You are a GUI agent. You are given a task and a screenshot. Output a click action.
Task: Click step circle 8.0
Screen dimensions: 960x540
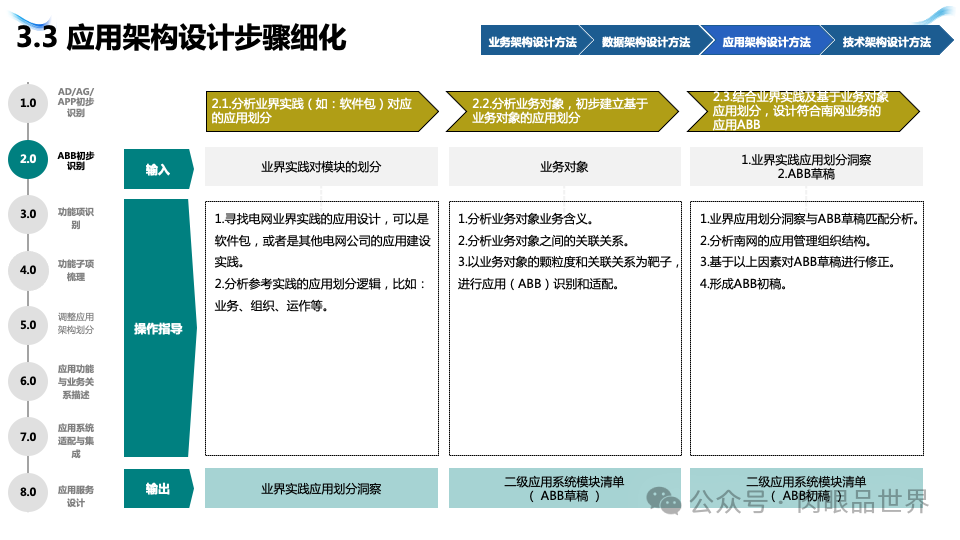28,492
